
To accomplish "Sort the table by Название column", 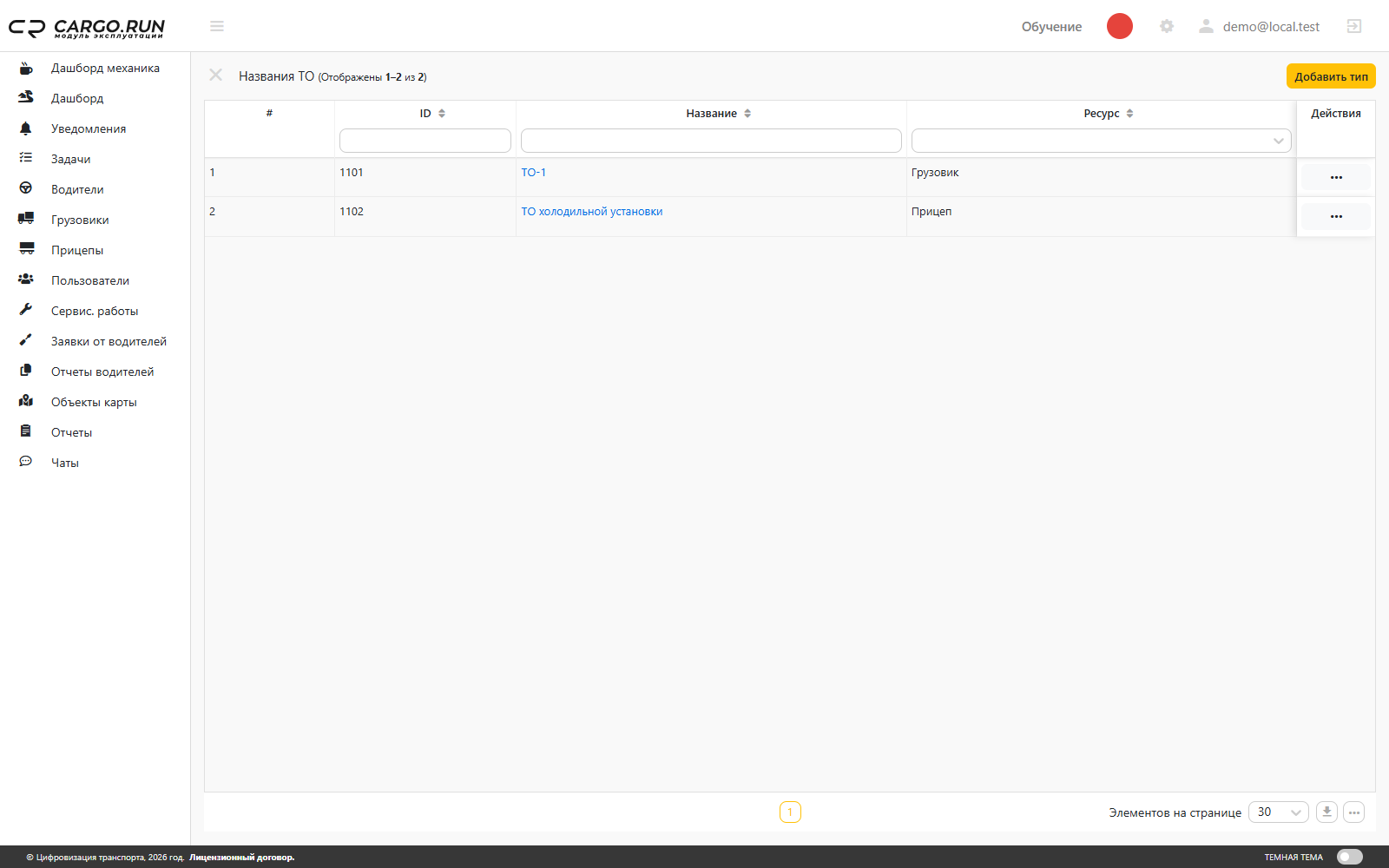I will pyautogui.click(x=719, y=114).
